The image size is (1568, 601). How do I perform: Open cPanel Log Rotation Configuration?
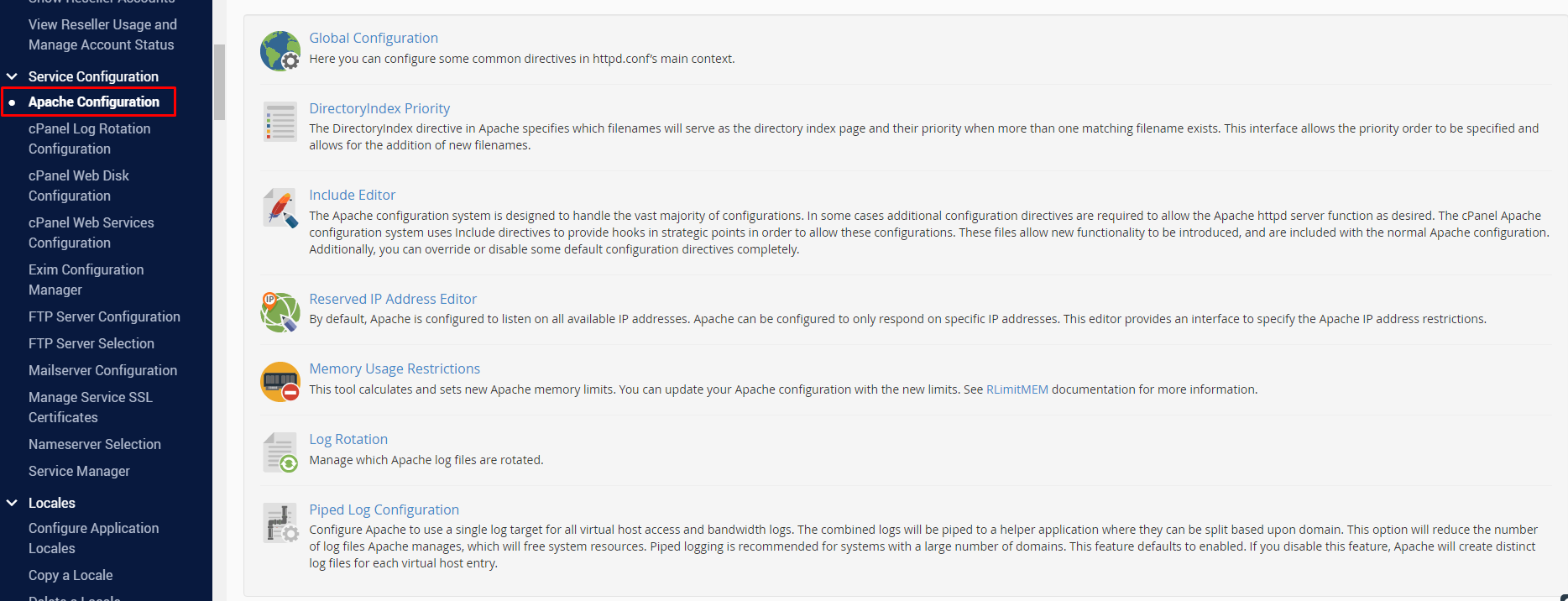(90, 138)
